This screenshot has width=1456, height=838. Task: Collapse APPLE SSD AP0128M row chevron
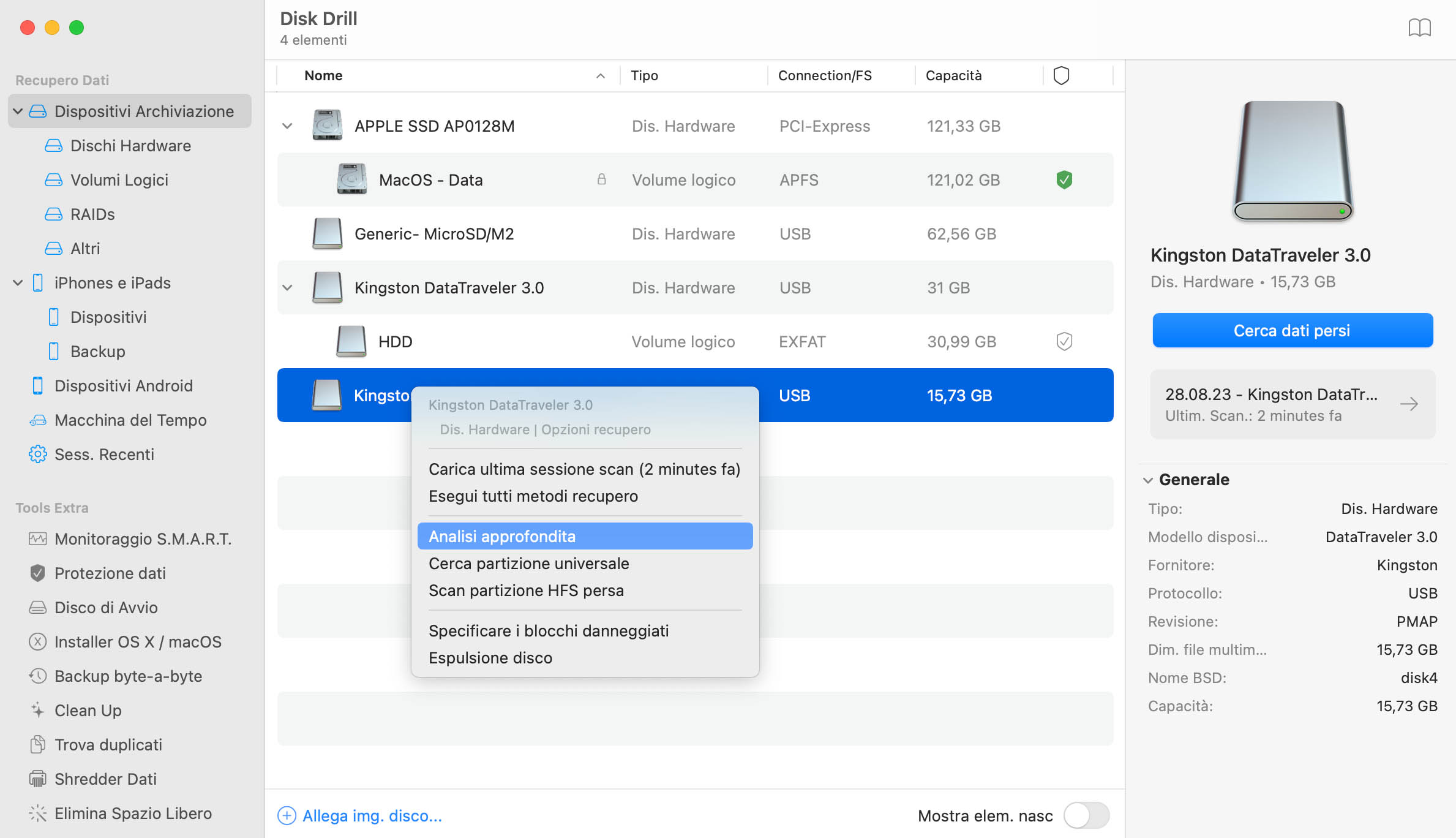pos(287,126)
